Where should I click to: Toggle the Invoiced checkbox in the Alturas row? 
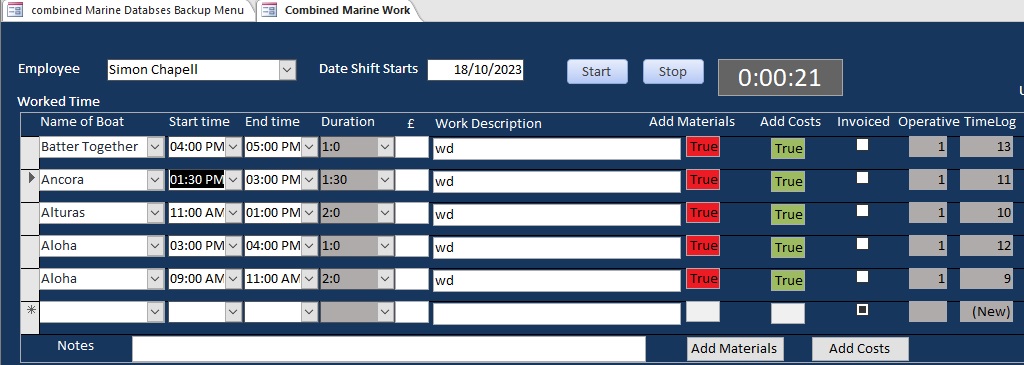(863, 210)
